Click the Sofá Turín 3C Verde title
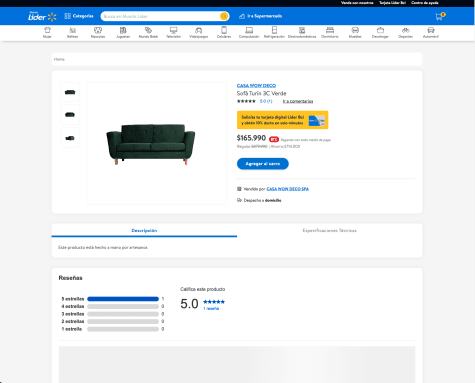Viewport: 475px width, 383px height. pyautogui.click(x=261, y=93)
